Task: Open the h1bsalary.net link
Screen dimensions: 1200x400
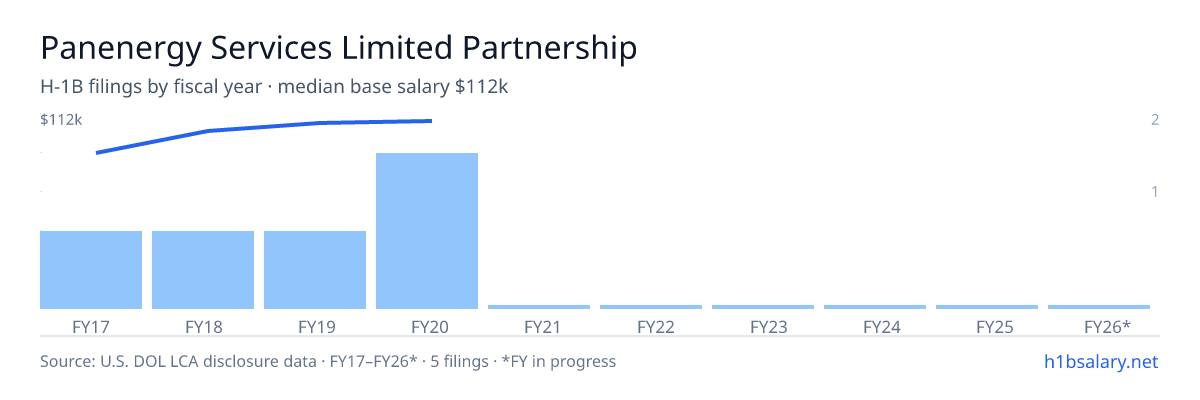Action: 1100,361
